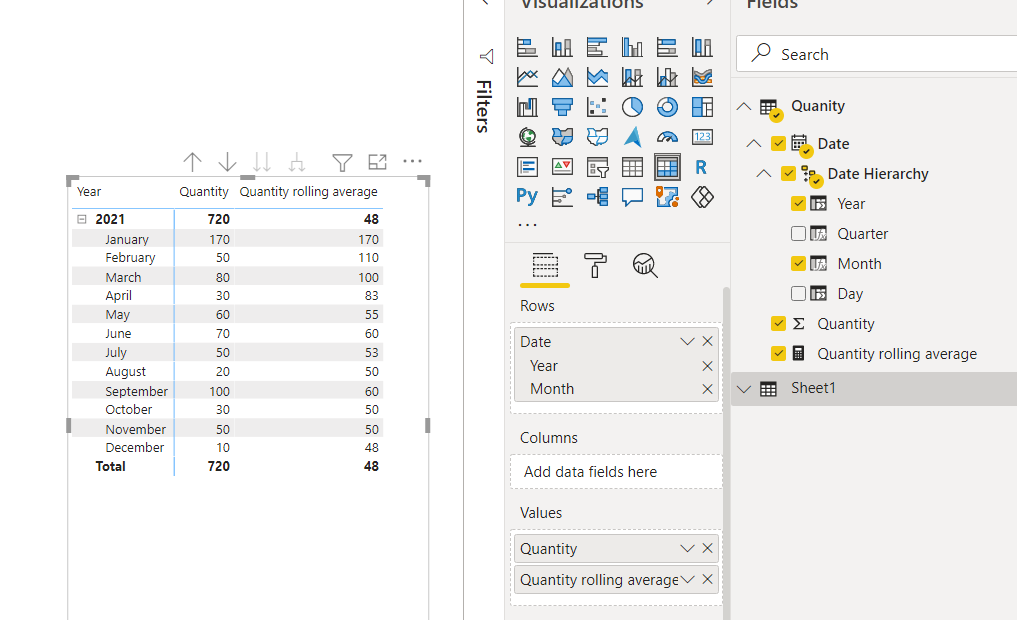
Task: Select the Clustered bar chart visual
Action: [597, 47]
